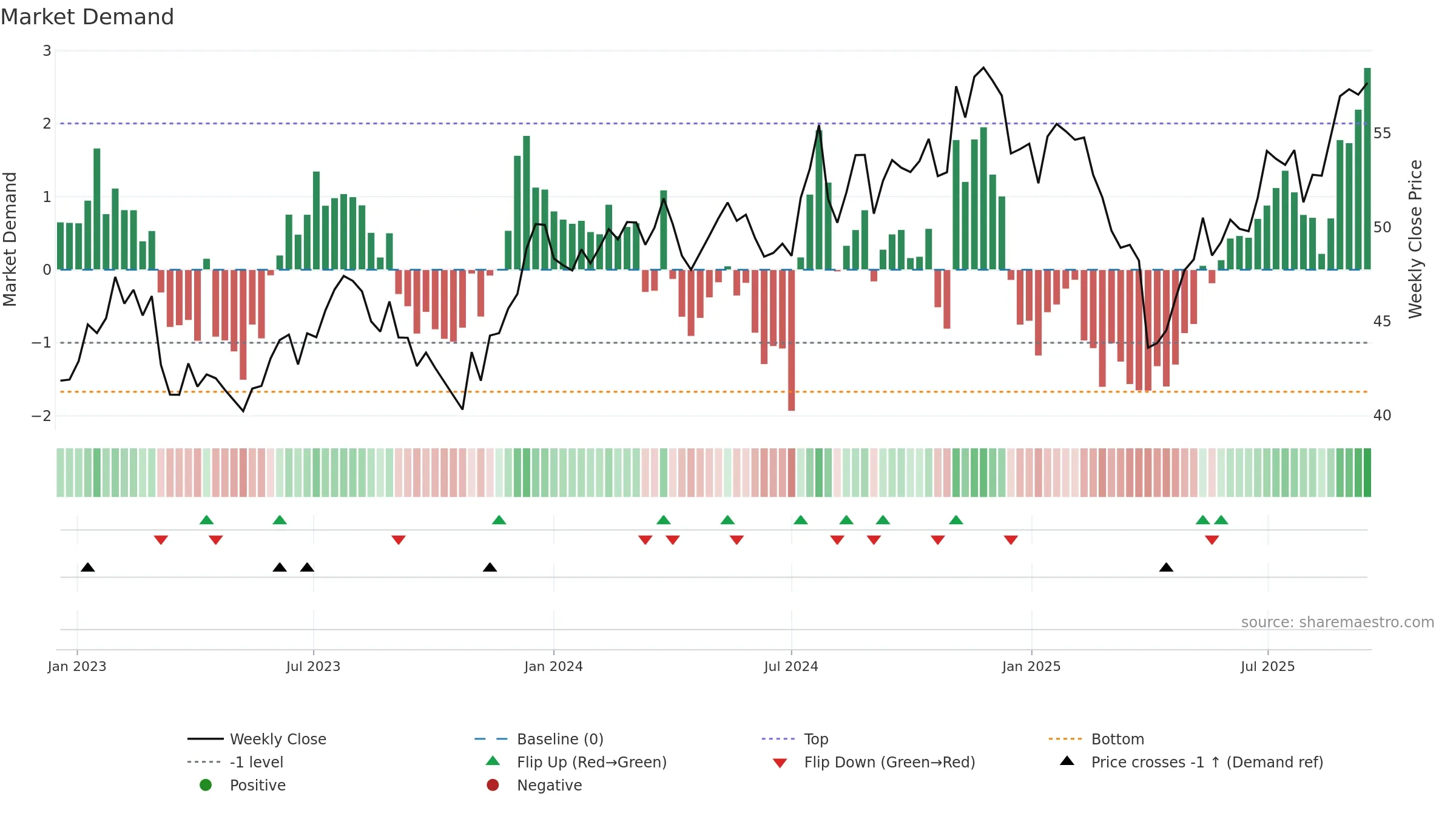Click the first black price-cross marker near Jan 2023

point(88,567)
